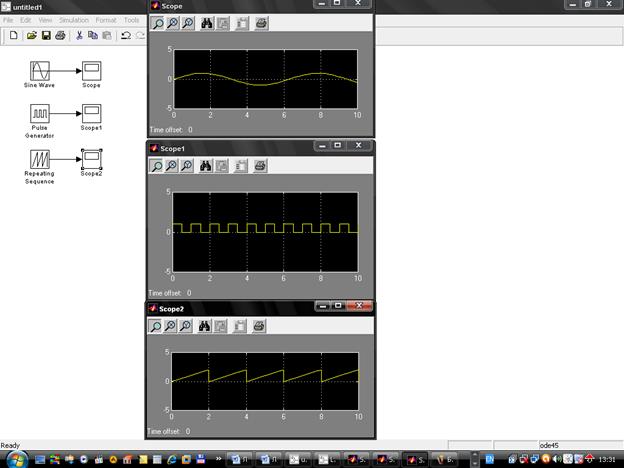Select the Zoom tool in Scope window
The width and height of the screenshot is (624, 468).
tap(157, 23)
